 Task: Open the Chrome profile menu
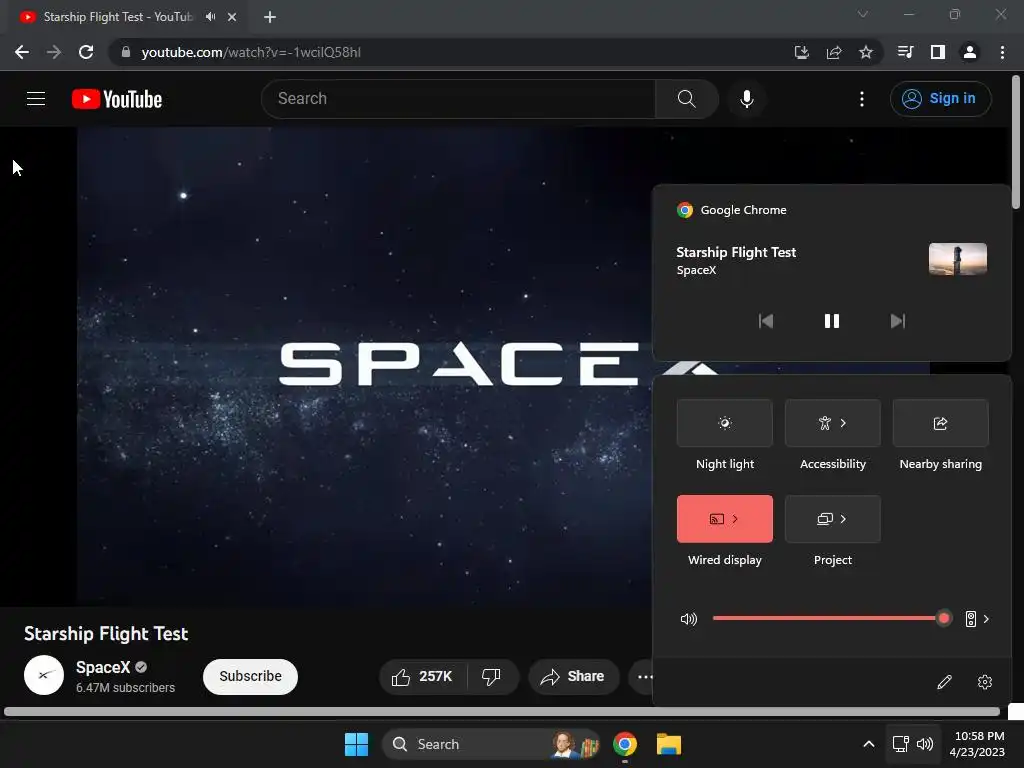click(x=970, y=52)
